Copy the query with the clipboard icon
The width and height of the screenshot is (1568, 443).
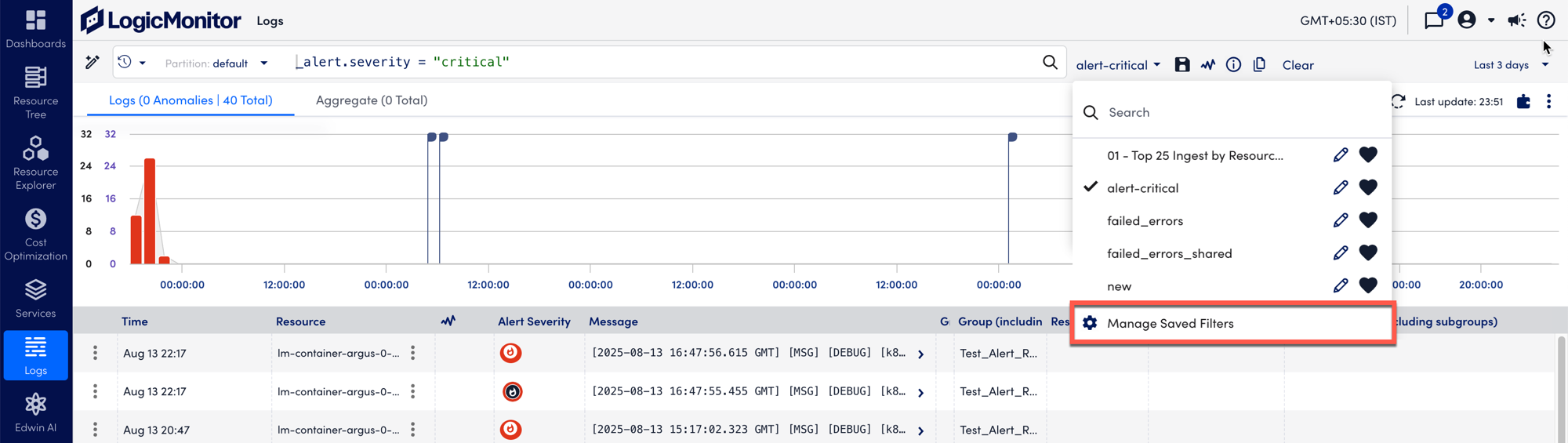pos(1259,64)
